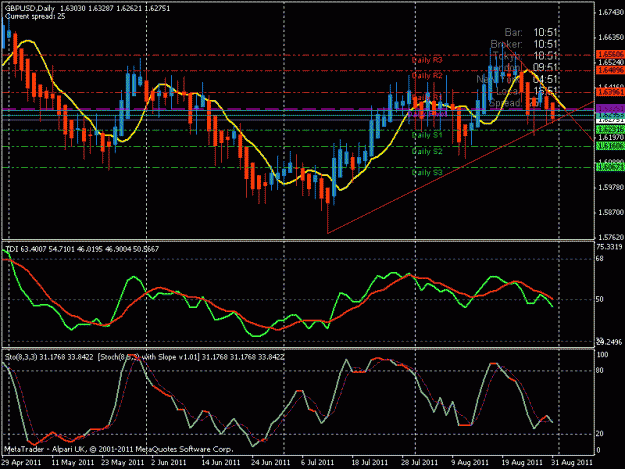Image resolution: width=625 pixels, height=469 pixels.
Task: Click the 100 level on stochastic scale
Action: (x=602, y=355)
